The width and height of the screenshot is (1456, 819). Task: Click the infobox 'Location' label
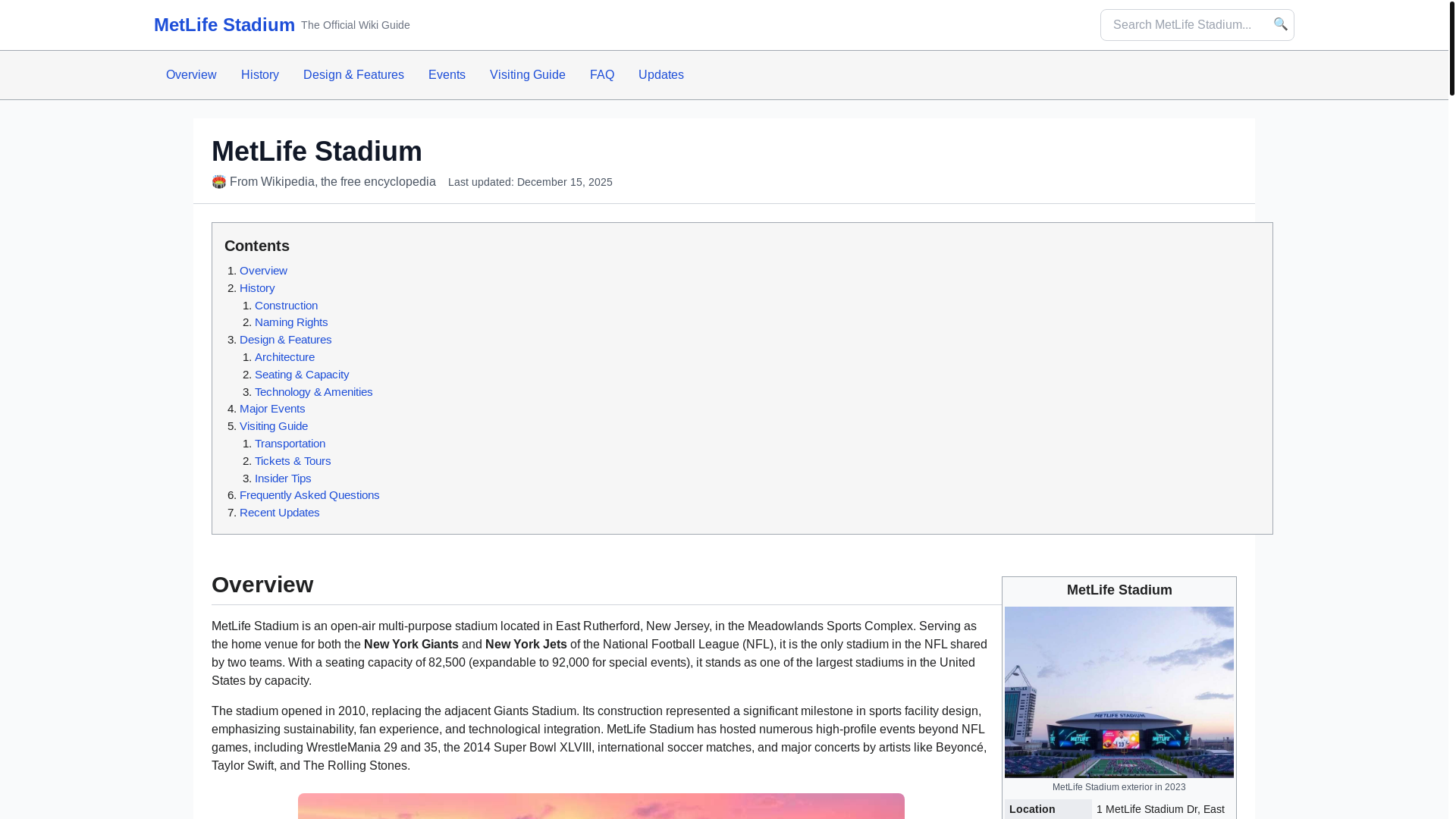(1032, 809)
